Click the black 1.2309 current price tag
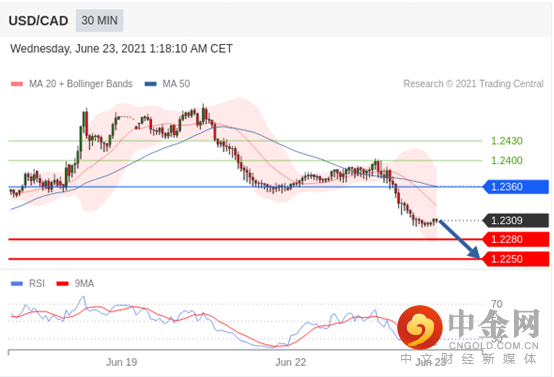This screenshot has width=554, height=377. pos(516,220)
